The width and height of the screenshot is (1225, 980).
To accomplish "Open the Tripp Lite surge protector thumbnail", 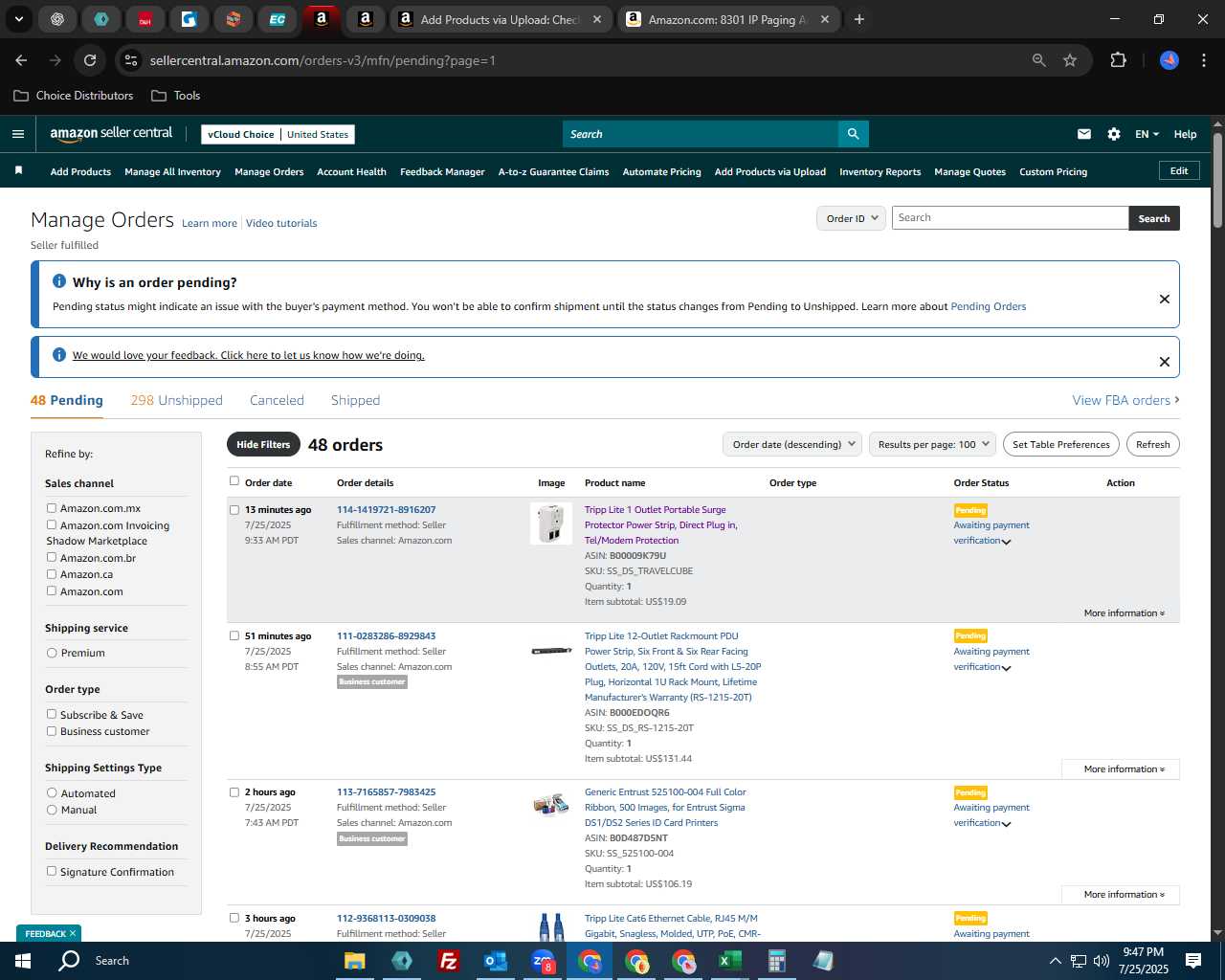I will pos(551,523).
